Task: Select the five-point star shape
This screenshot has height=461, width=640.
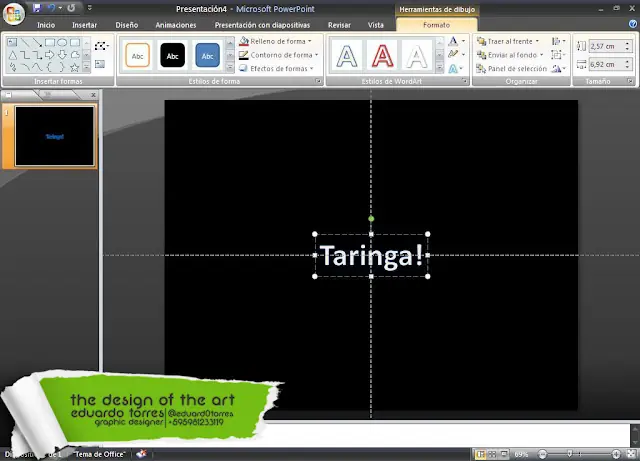Action: tap(75, 67)
